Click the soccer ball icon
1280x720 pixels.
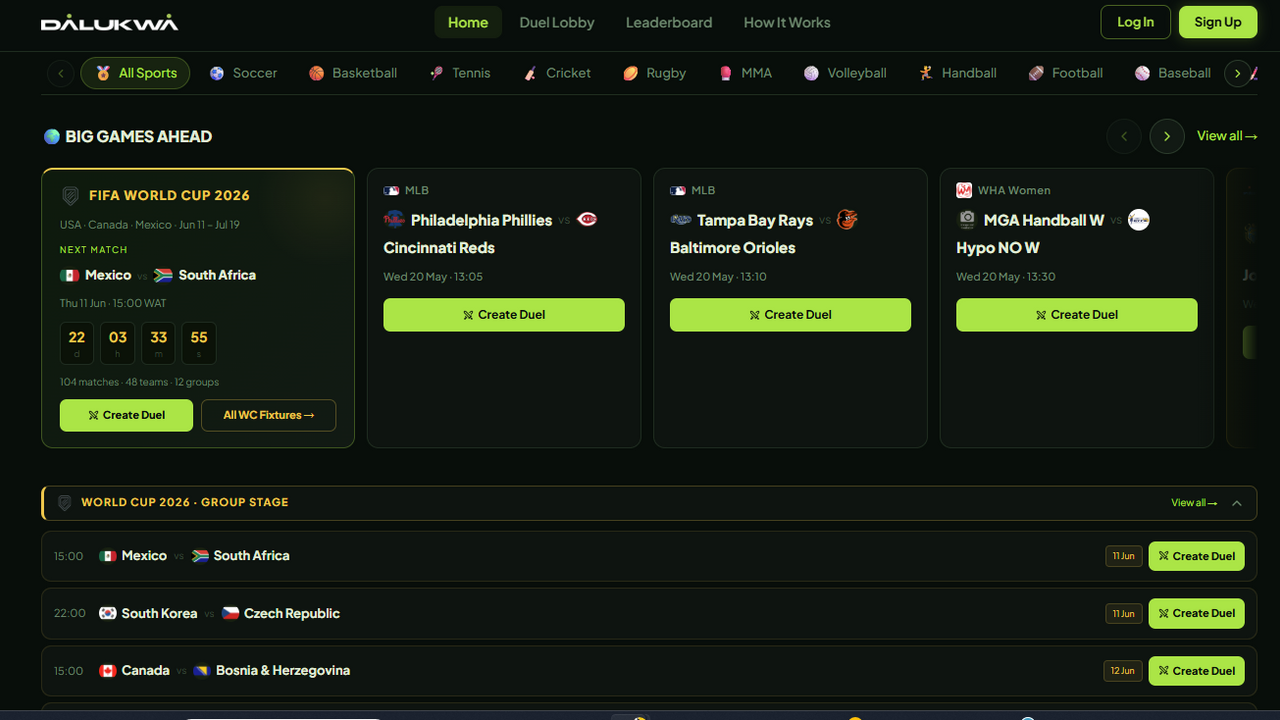[217, 73]
